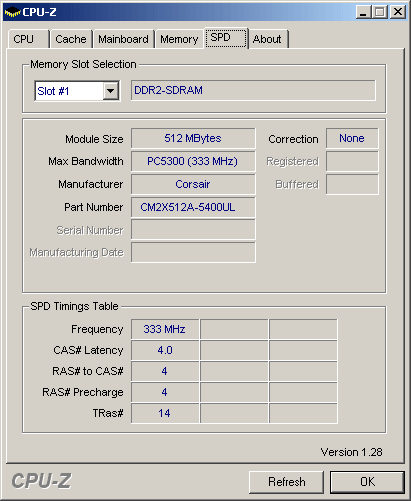
Task: Click the empty Buffered field
Action: (352, 184)
